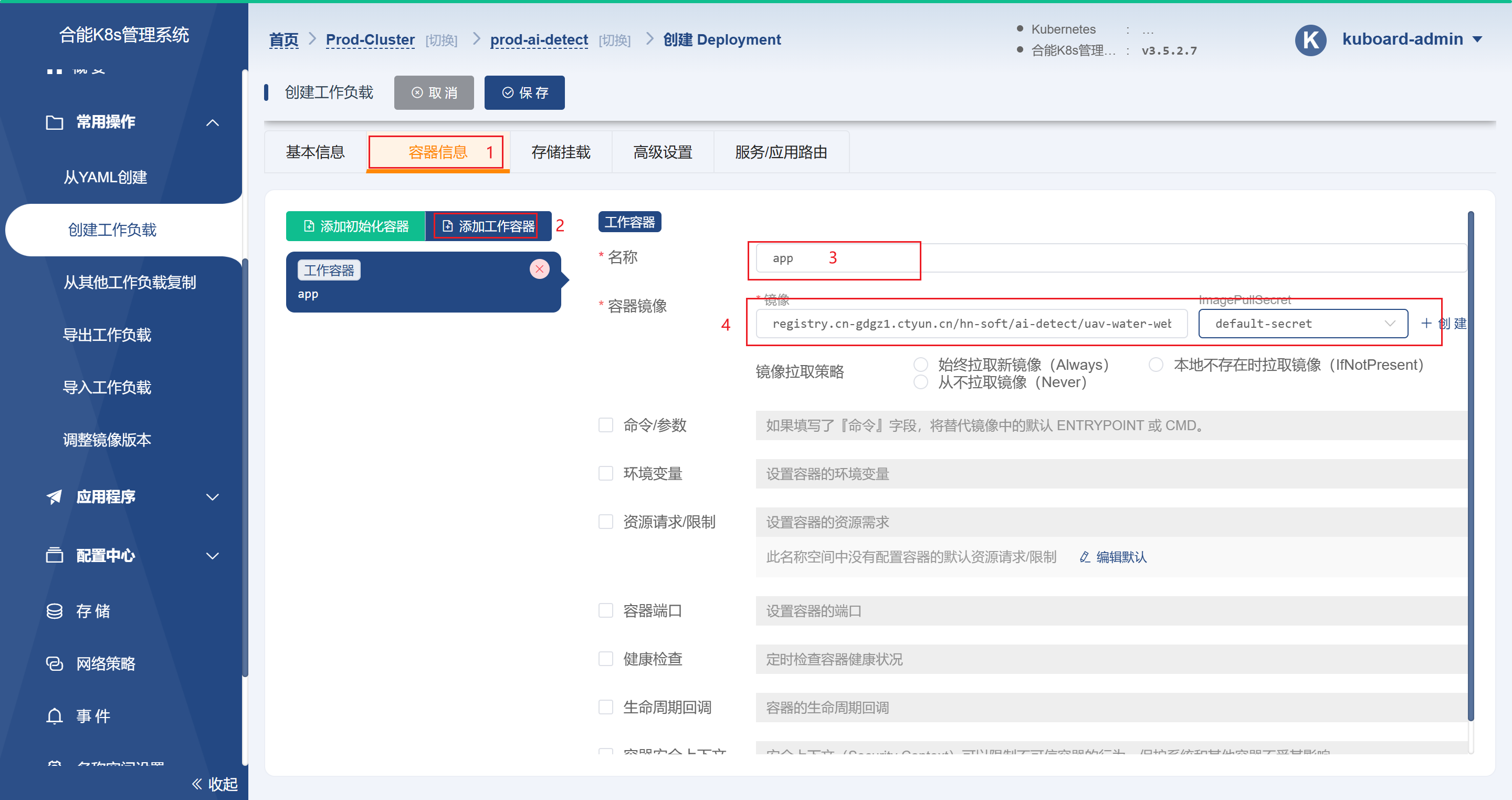Enable the 资源请求/限制 checkbox
Screen dimensions: 1512x800
[606, 522]
